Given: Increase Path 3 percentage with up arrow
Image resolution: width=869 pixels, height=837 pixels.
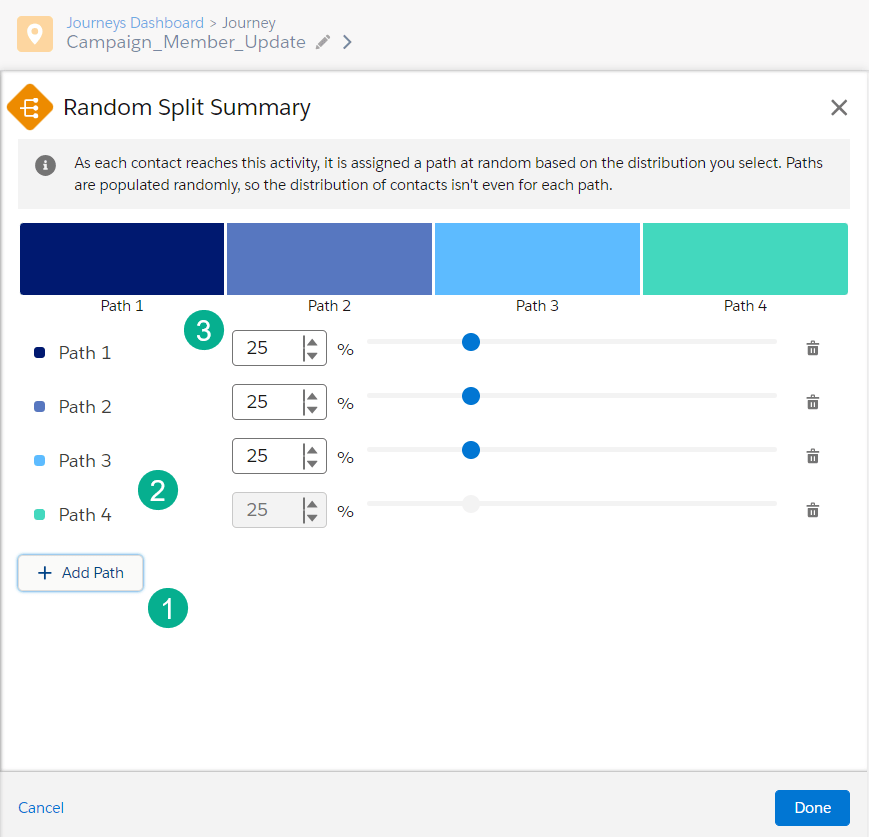Looking at the screenshot, I should (x=312, y=449).
